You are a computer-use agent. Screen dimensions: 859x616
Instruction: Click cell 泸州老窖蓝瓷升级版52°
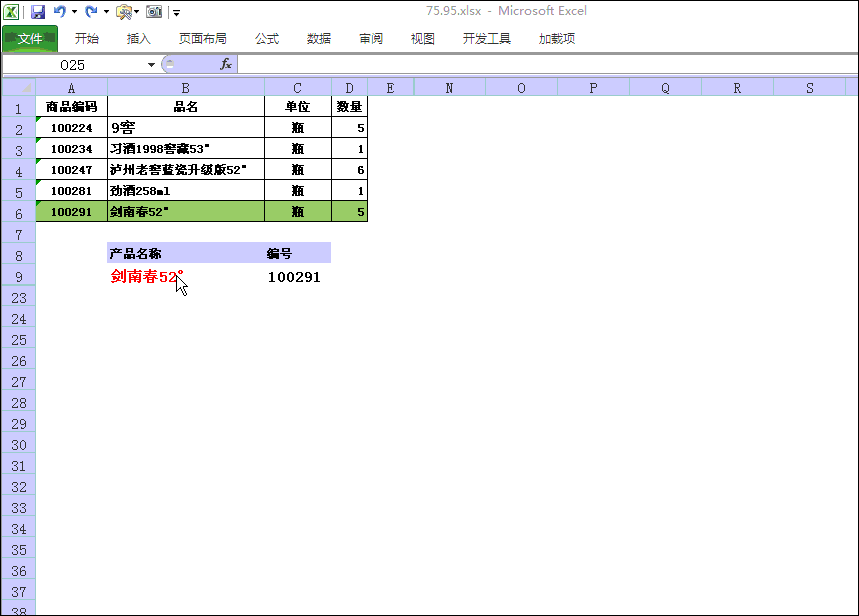(x=186, y=170)
